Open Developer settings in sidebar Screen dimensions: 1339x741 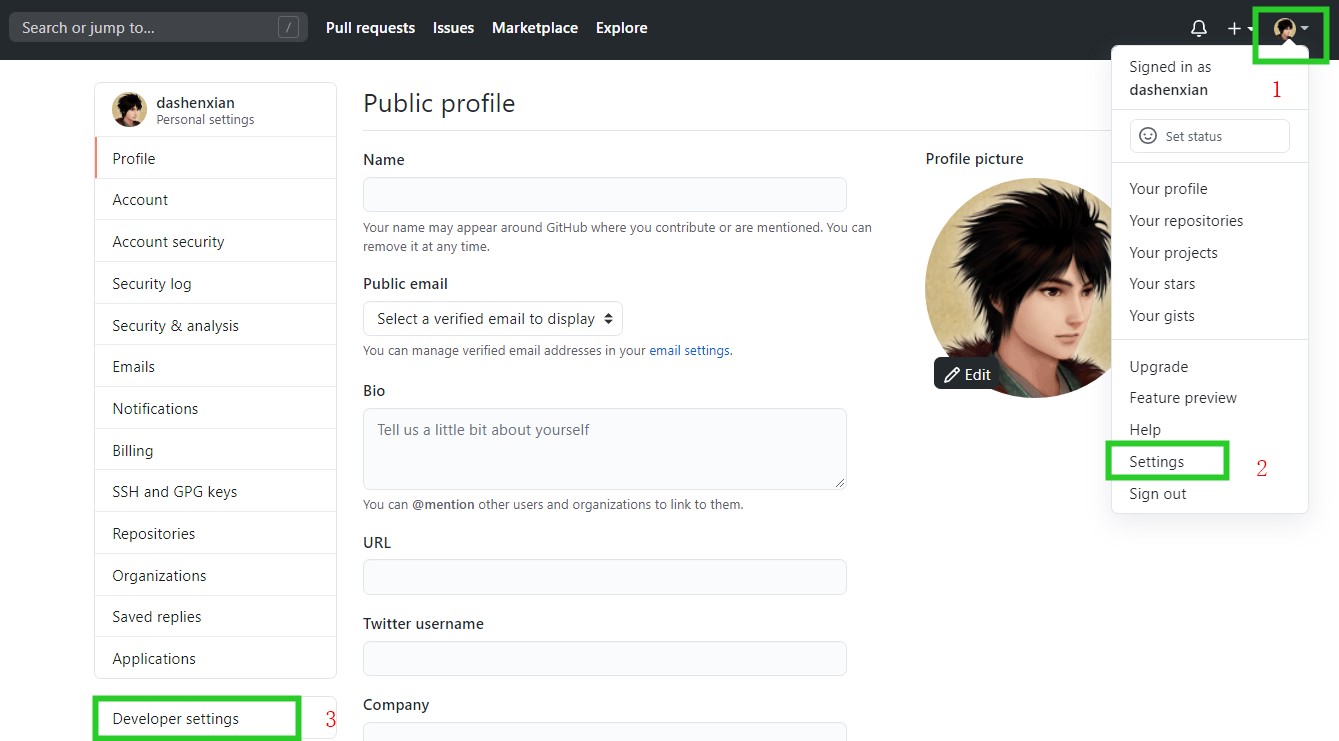point(176,719)
